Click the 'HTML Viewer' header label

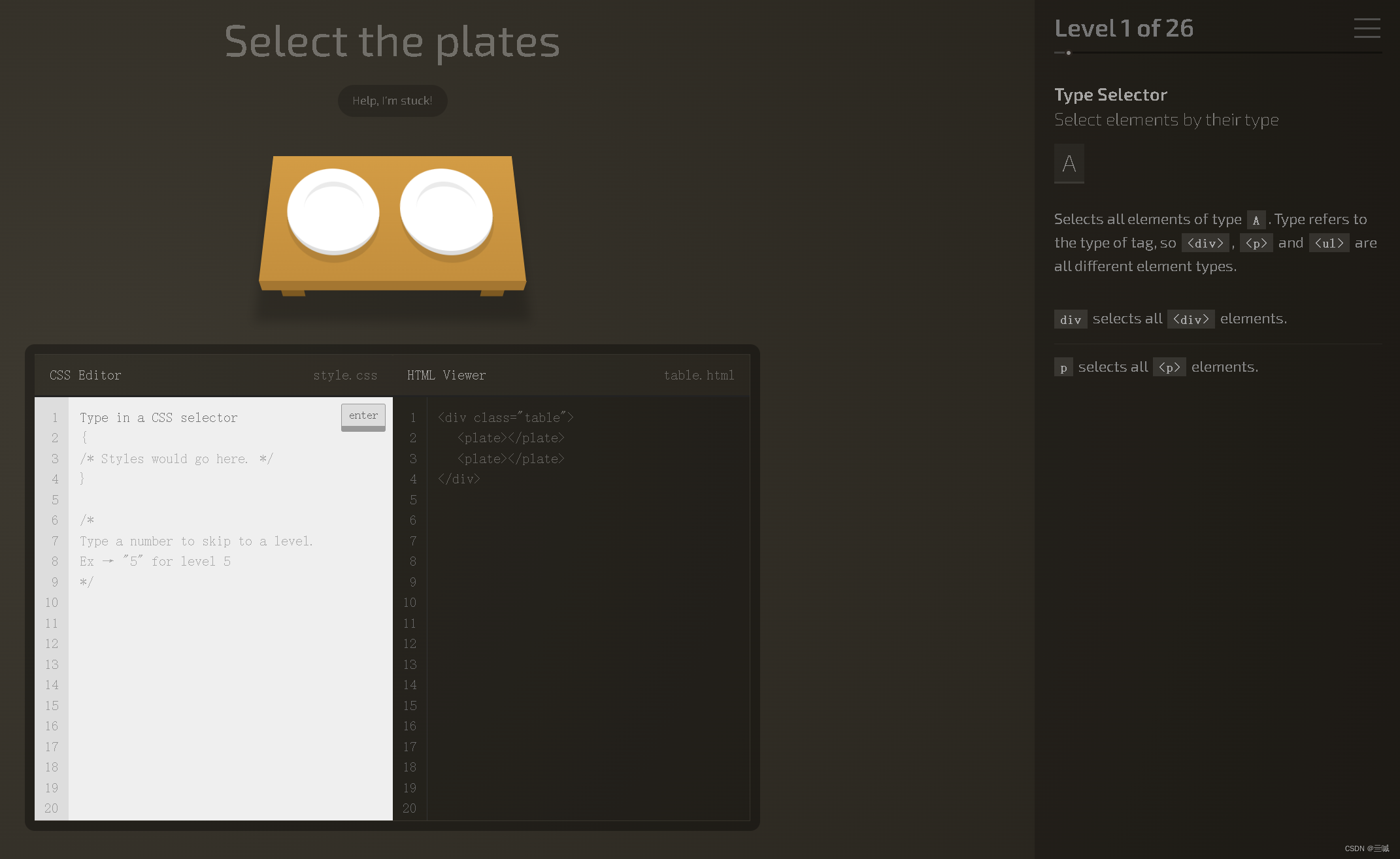pos(446,376)
